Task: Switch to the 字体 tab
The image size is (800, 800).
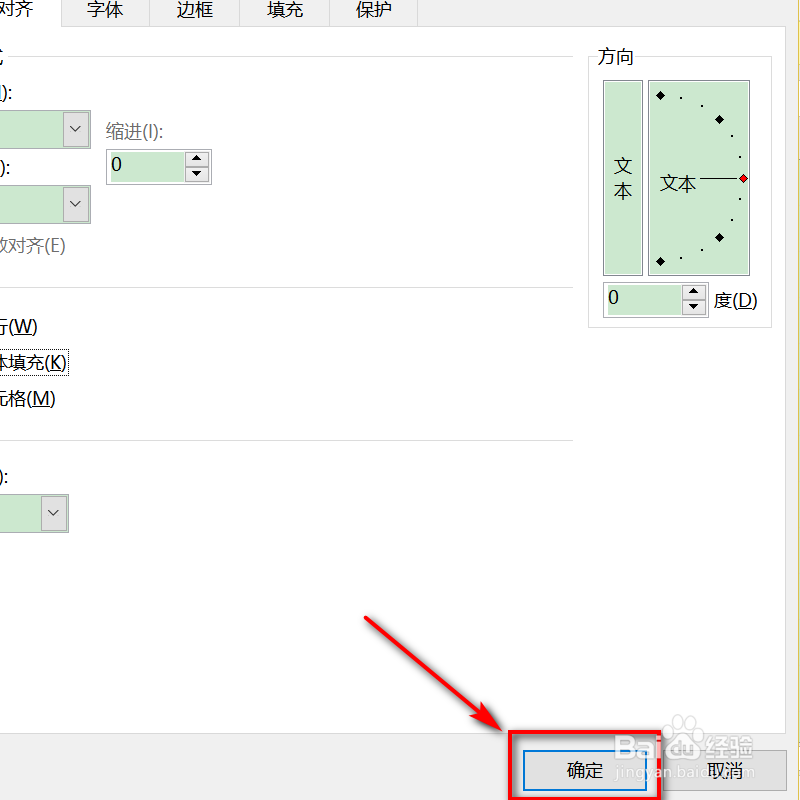Action: pyautogui.click(x=105, y=12)
